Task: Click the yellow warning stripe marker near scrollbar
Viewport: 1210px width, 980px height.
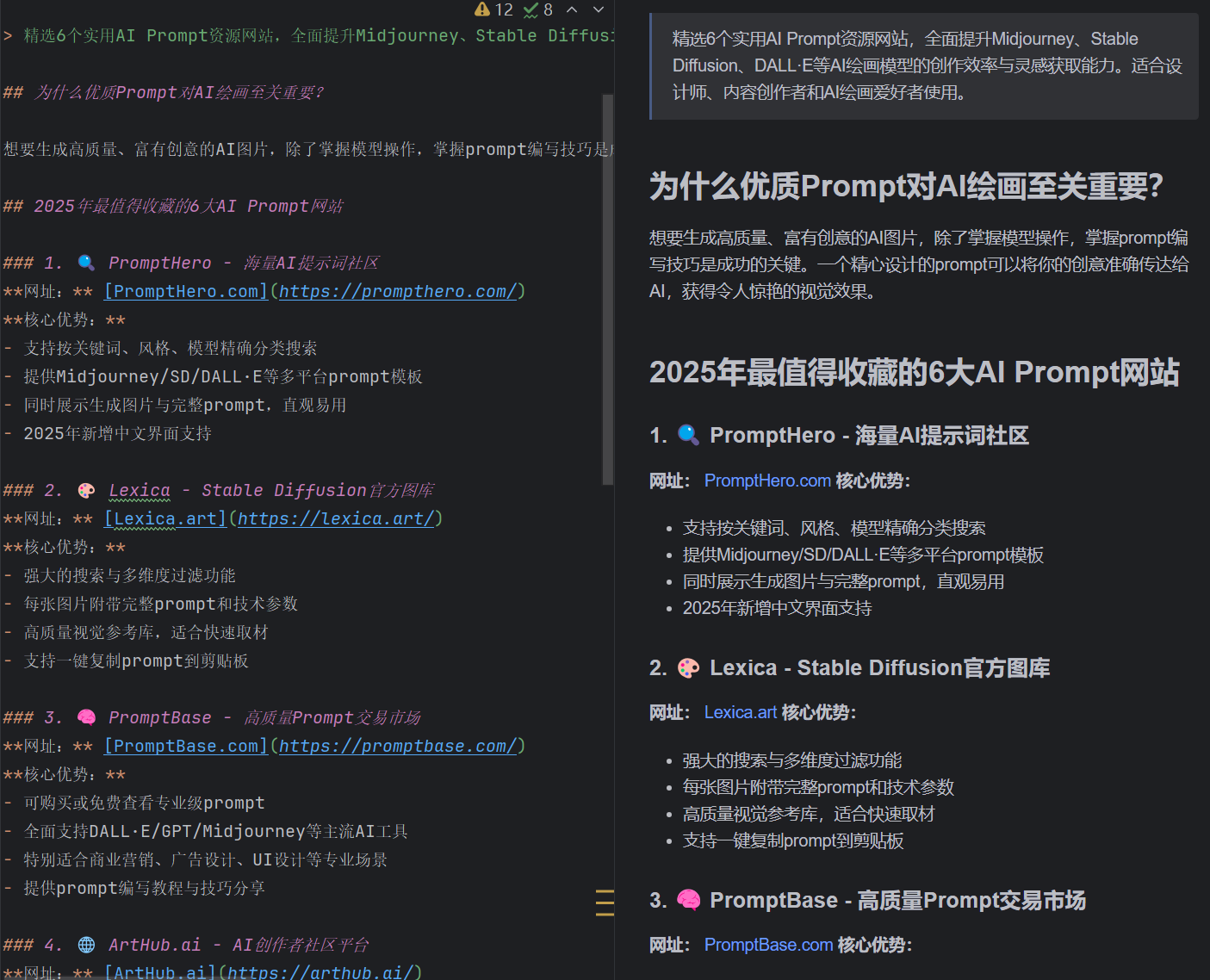Action: coord(605,902)
